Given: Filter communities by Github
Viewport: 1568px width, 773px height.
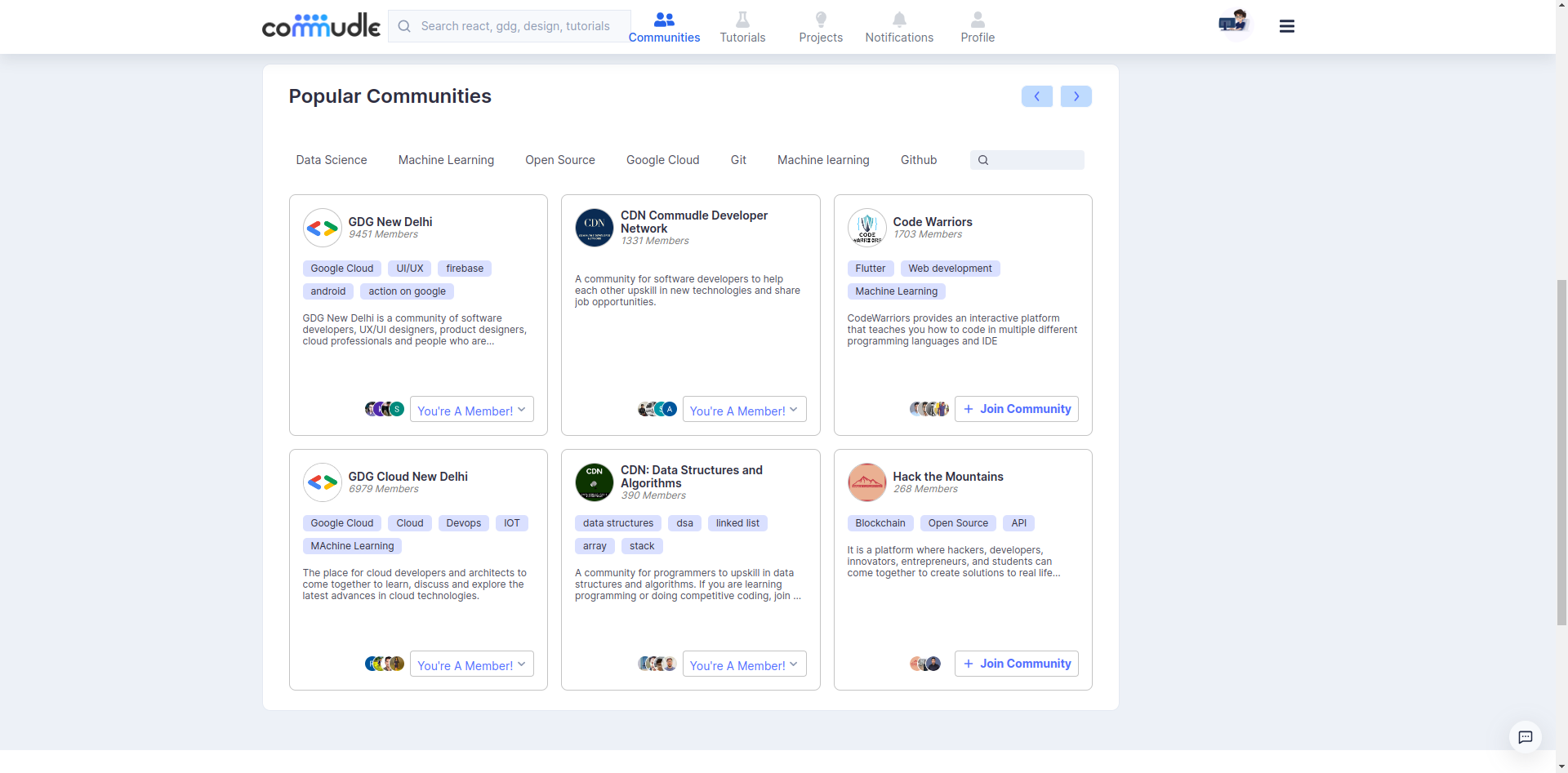Looking at the screenshot, I should click(x=919, y=160).
